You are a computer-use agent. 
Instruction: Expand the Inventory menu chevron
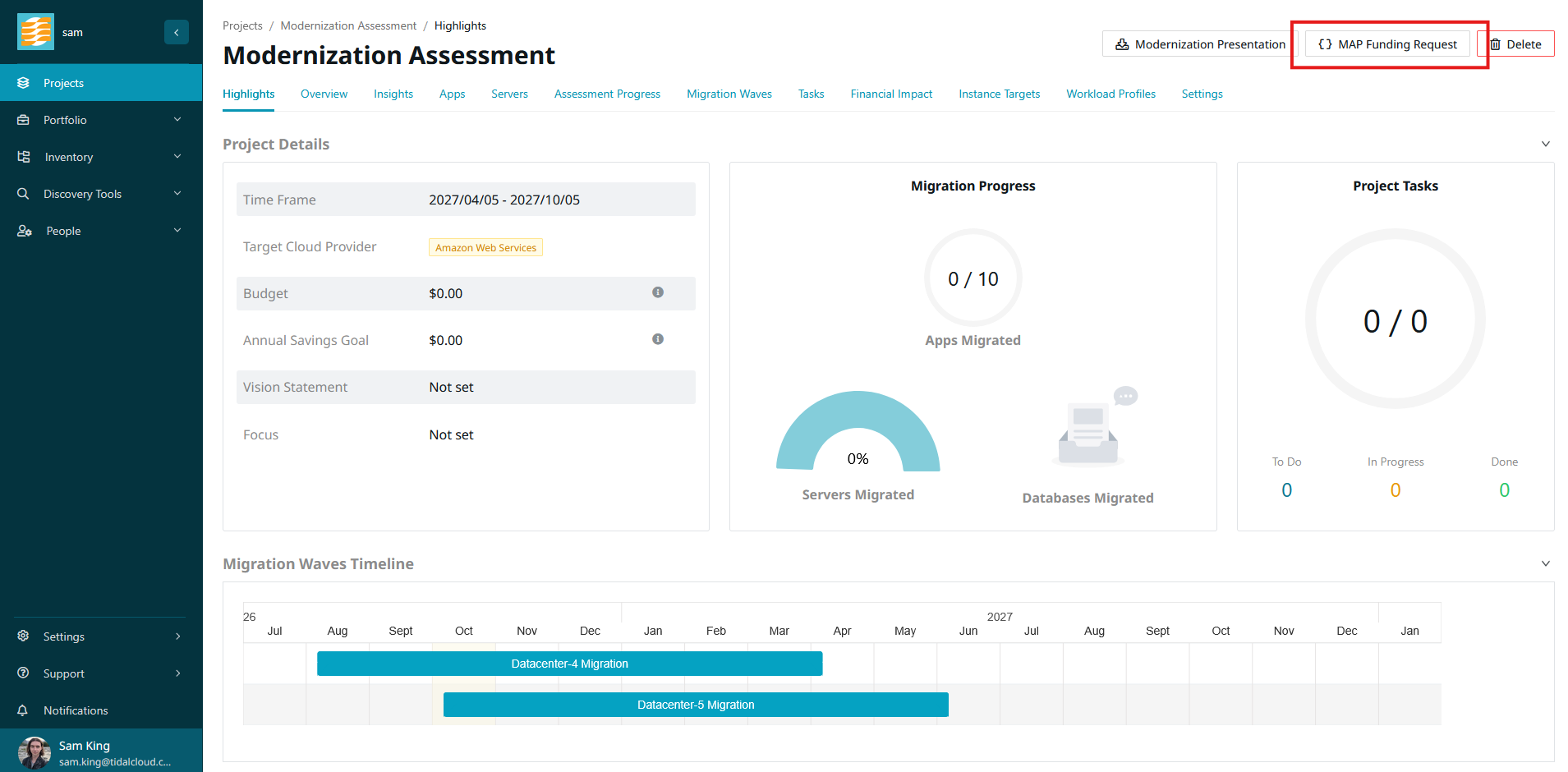pos(177,157)
